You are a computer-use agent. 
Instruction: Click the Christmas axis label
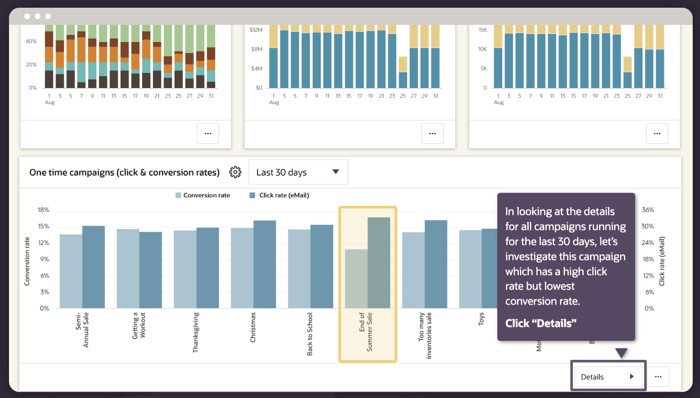pos(253,327)
